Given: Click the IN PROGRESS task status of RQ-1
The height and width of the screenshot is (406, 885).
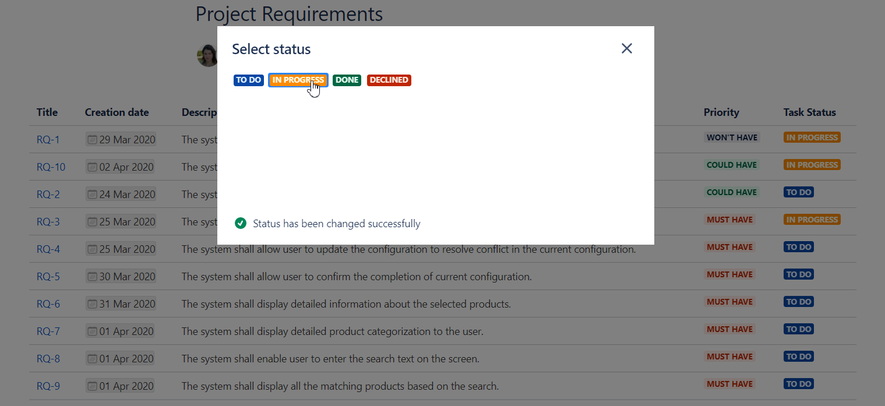Looking at the screenshot, I should (x=812, y=137).
